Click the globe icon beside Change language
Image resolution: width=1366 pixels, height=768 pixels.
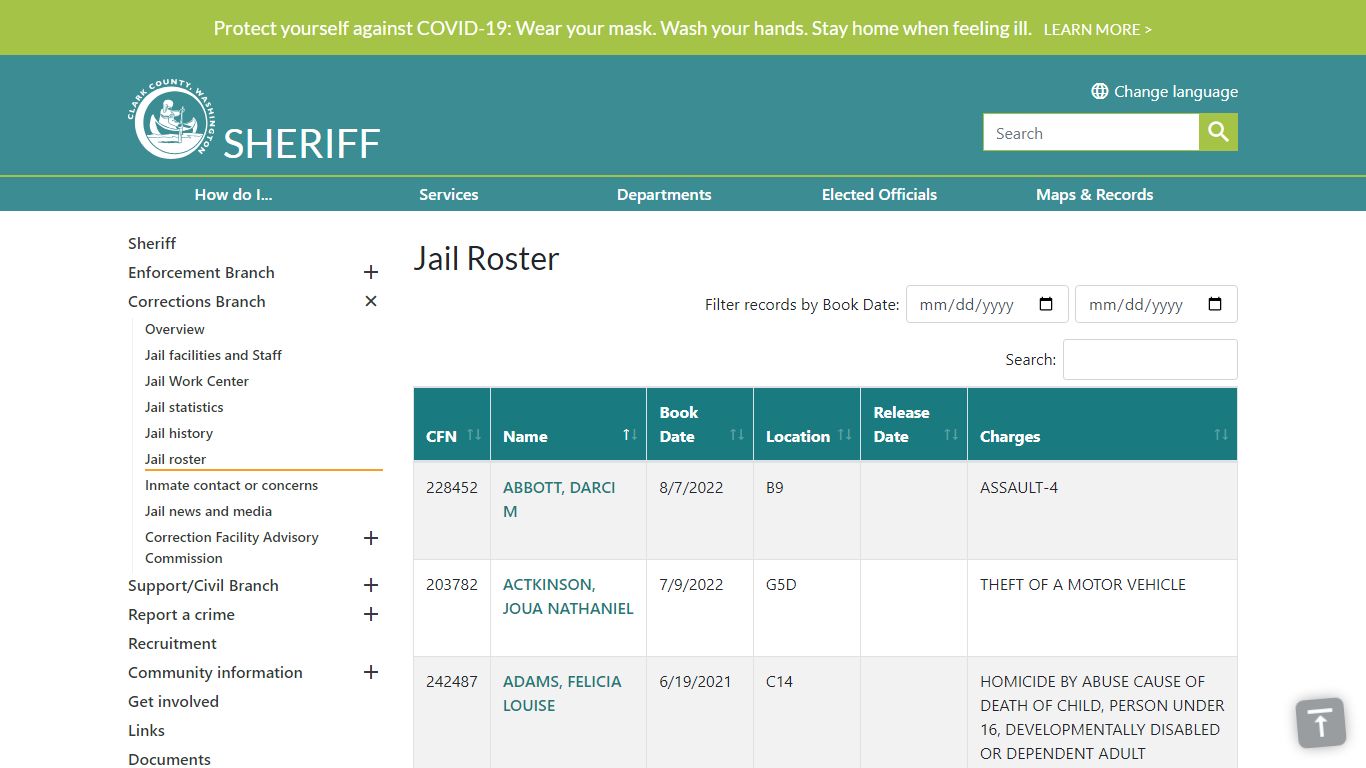pos(1100,91)
